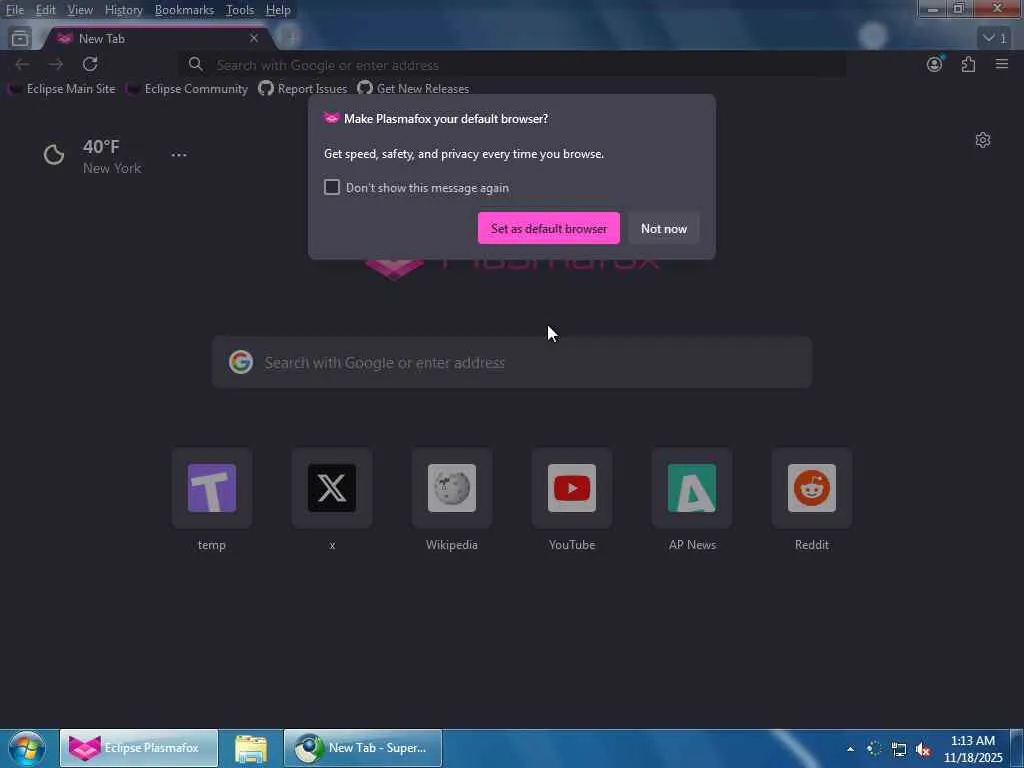Open the Windows Start menu orb
The image size is (1024, 768).
pos(27,748)
